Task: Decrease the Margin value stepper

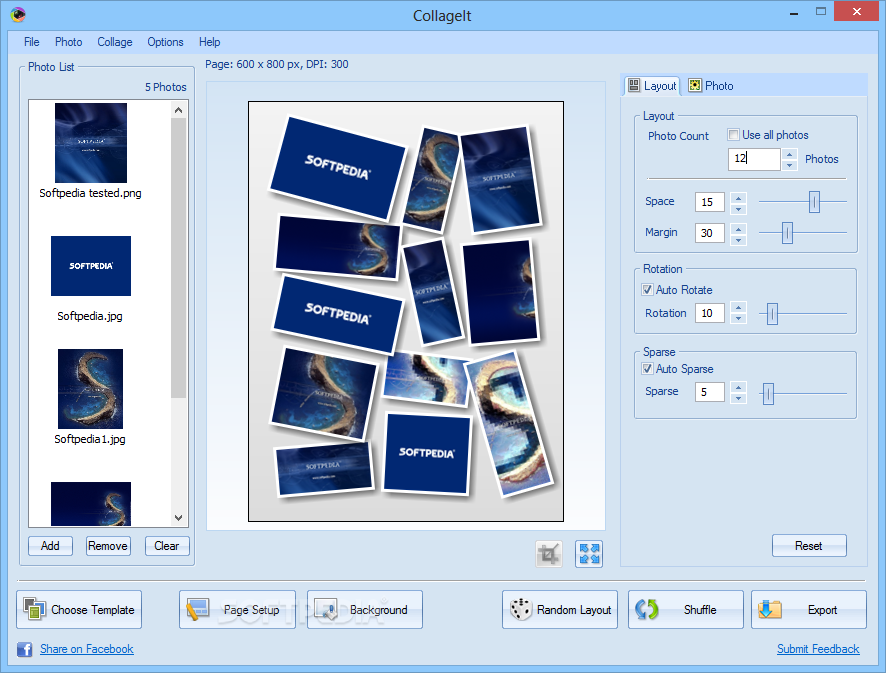Action: coord(739,240)
